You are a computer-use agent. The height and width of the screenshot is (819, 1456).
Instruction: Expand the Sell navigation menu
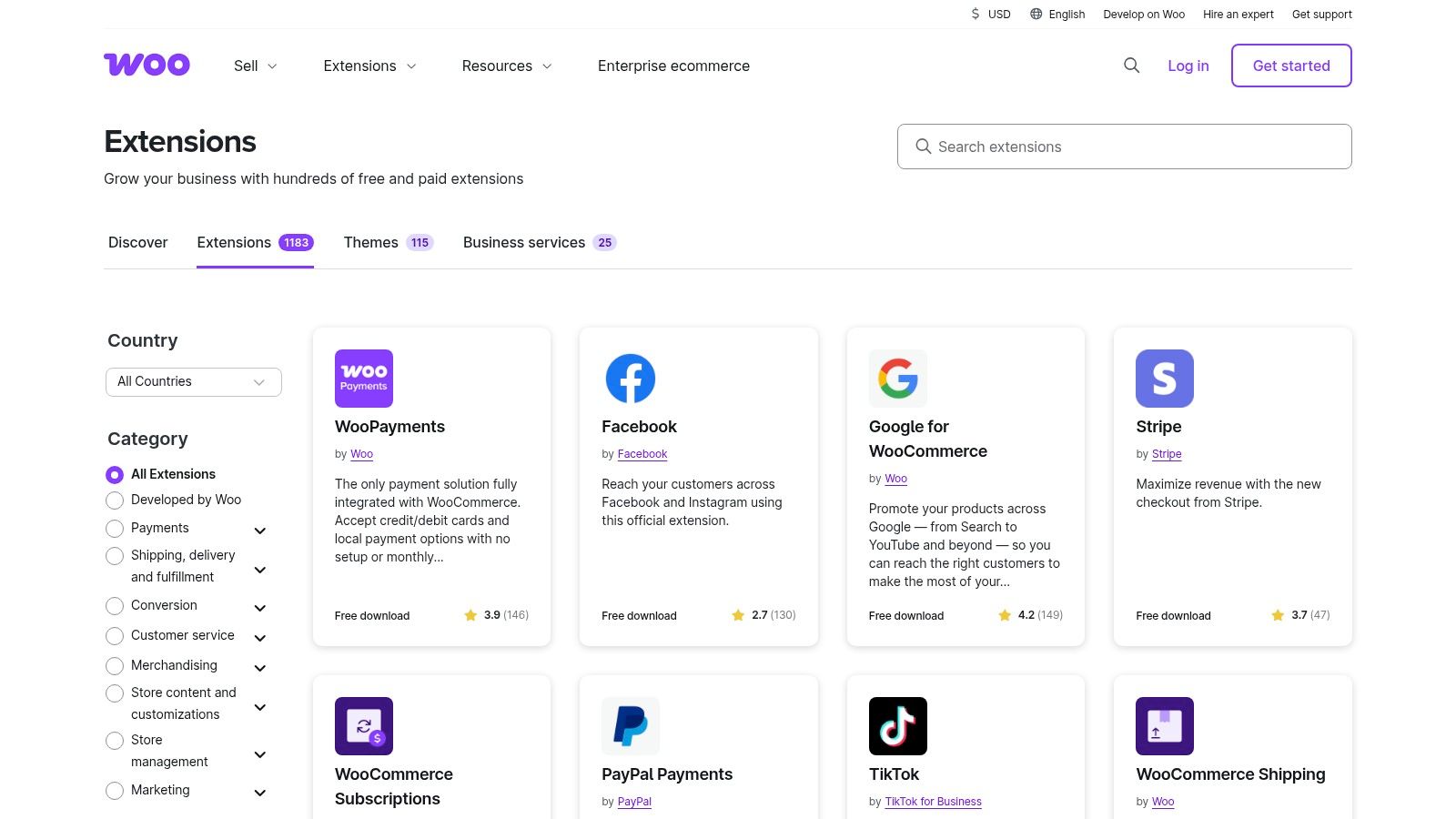[x=255, y=66]
